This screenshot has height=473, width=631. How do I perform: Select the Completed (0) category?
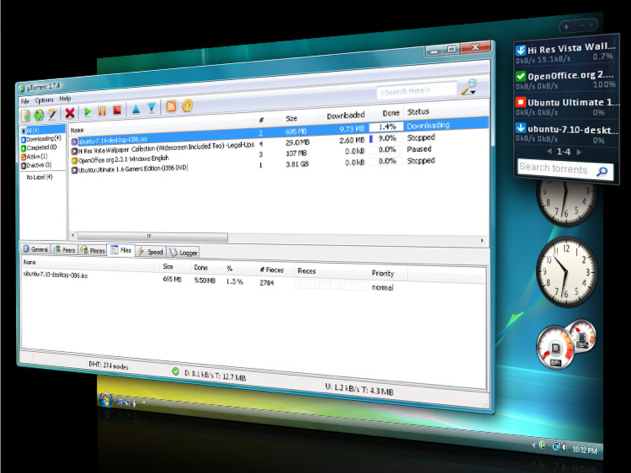[x=39, y=148]
